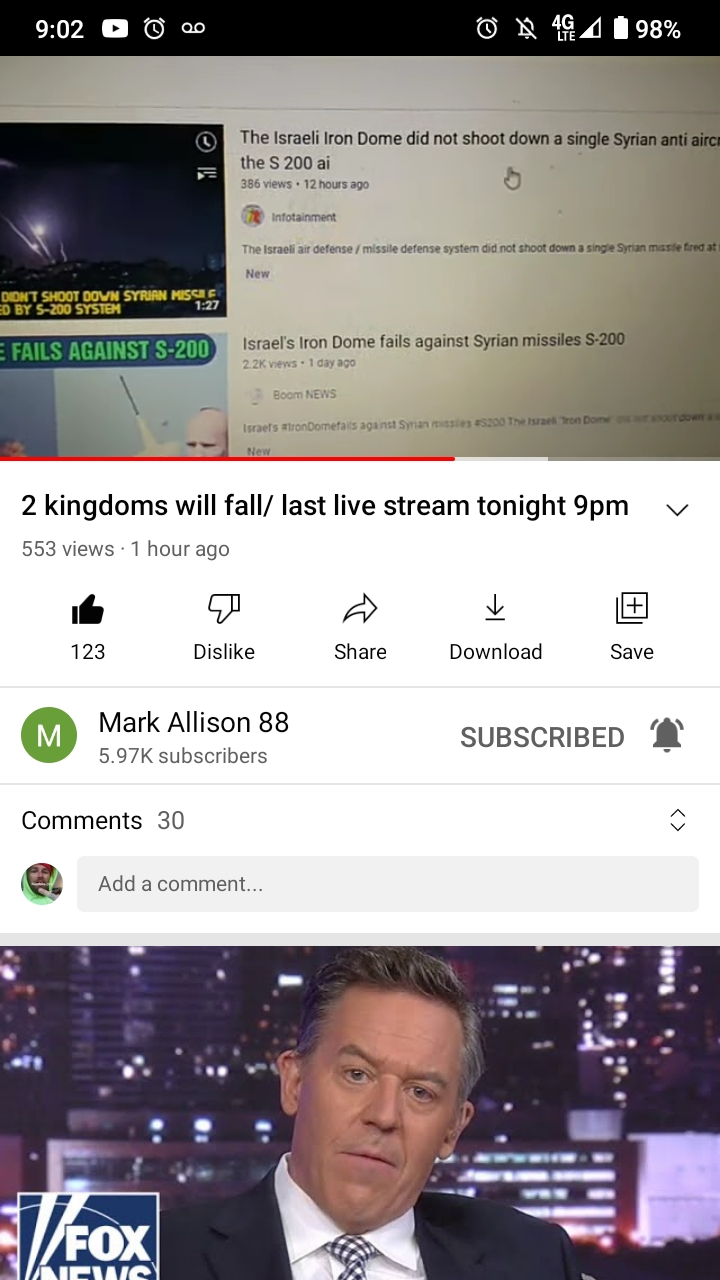Image resolution: width=720 pixels, height=1280 pixels.
Task: Open the Fox News recommended video thumbnail
Action: coord(360,1113)
